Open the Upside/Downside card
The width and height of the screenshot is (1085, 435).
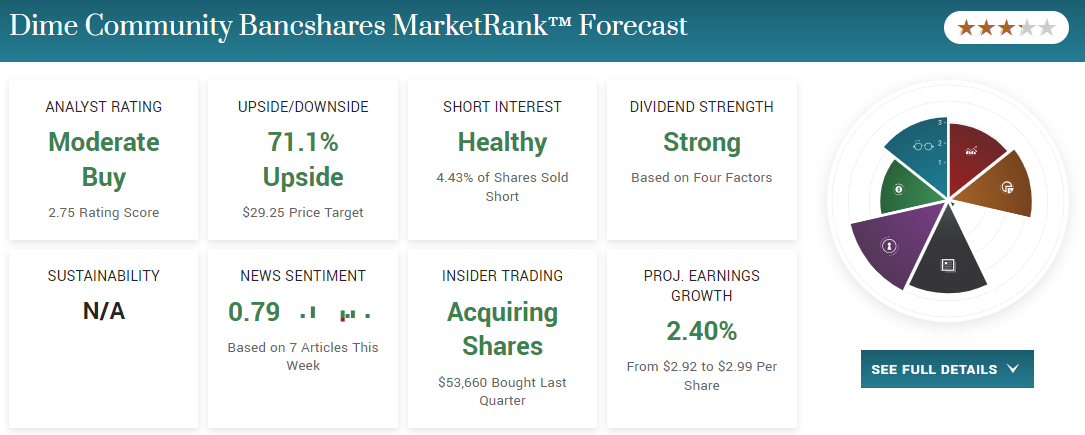point(303,160)
